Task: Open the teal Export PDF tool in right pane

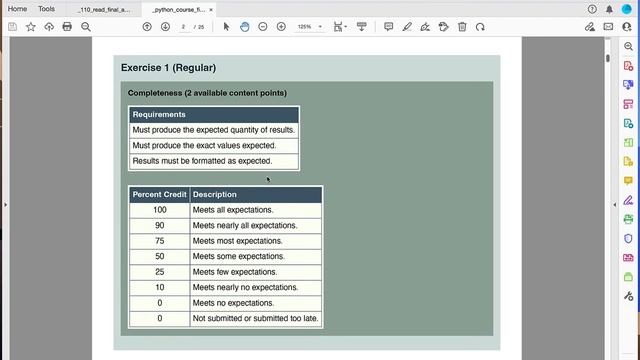Action: 628,123
